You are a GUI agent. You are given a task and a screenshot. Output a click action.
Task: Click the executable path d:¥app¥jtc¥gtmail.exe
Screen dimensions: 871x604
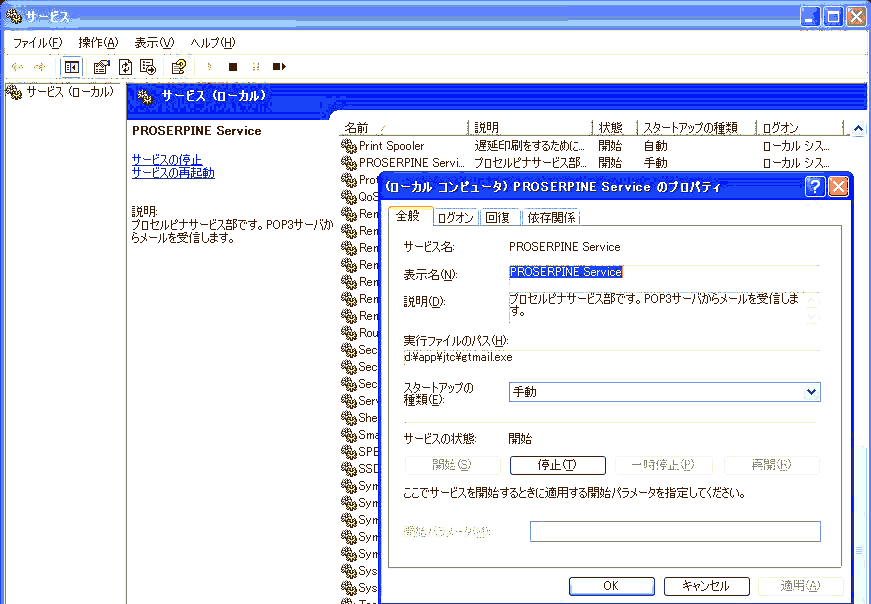point(458,357)
